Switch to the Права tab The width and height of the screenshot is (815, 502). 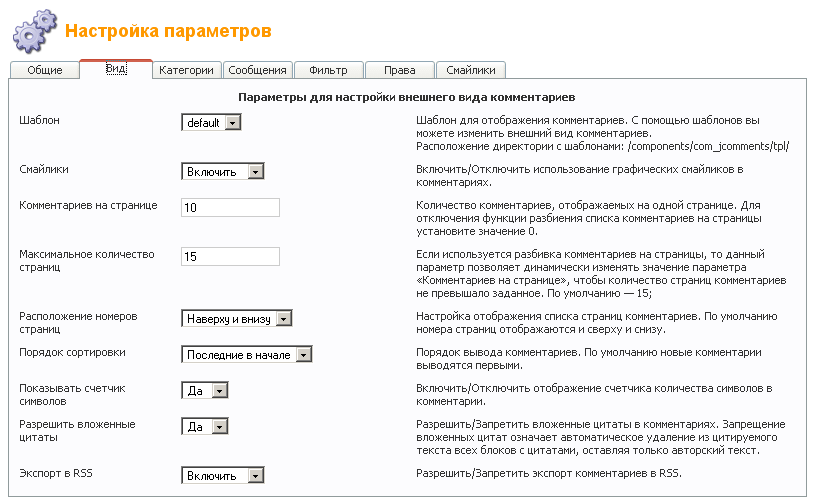click(x=399, y=70)
